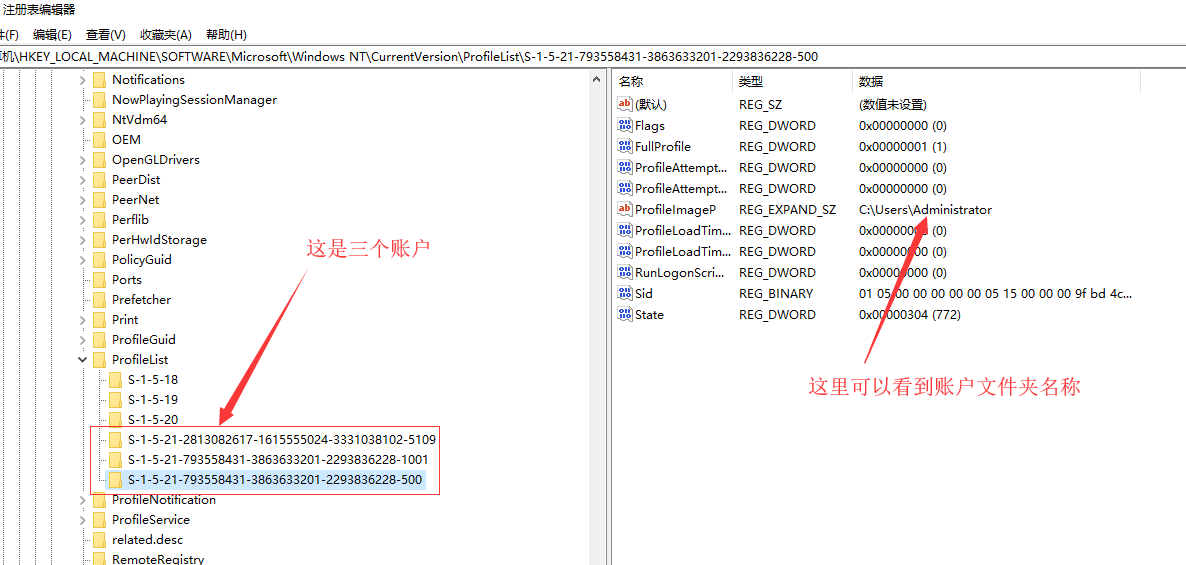Open the 收藏夹(A) menu
The height and width of the screenshot is (565, 1186).
(x=165, y=35)
